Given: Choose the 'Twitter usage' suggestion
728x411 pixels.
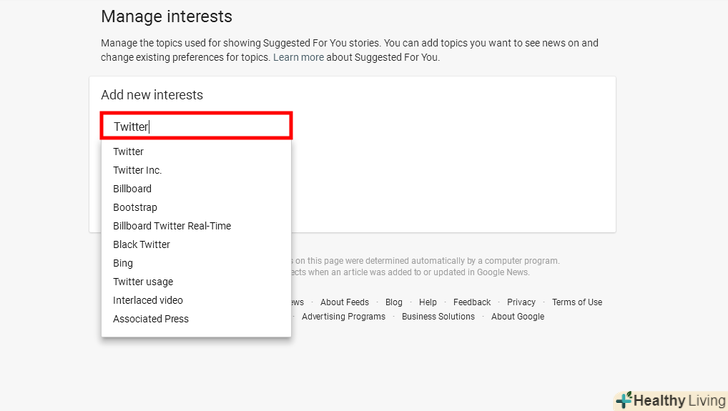Looking at the screenshot, I should click(x=143, y=282).
